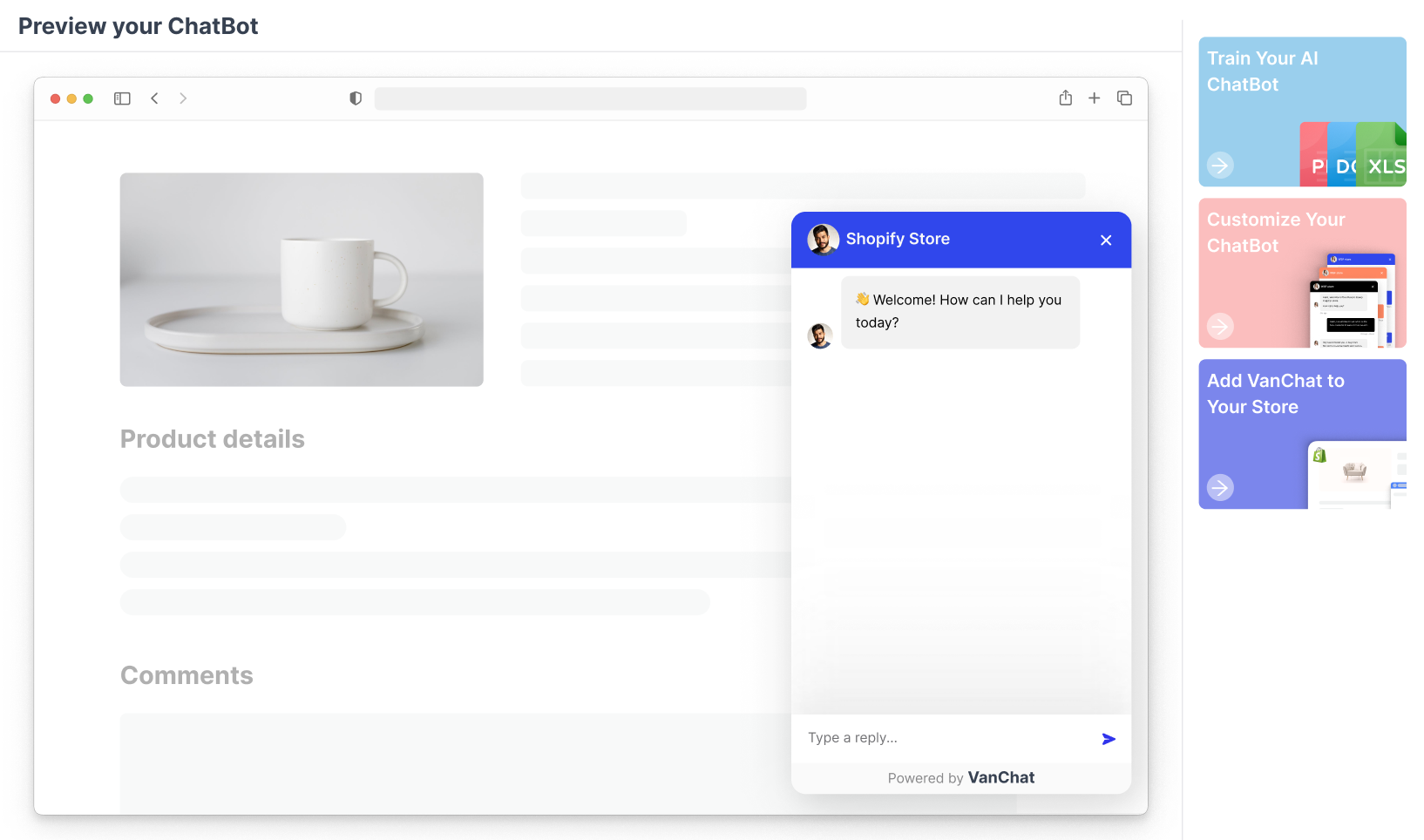Click the privacy shield icon beside address bar
This screenshot has height=840, width=1424.
(x=356, y=98)
